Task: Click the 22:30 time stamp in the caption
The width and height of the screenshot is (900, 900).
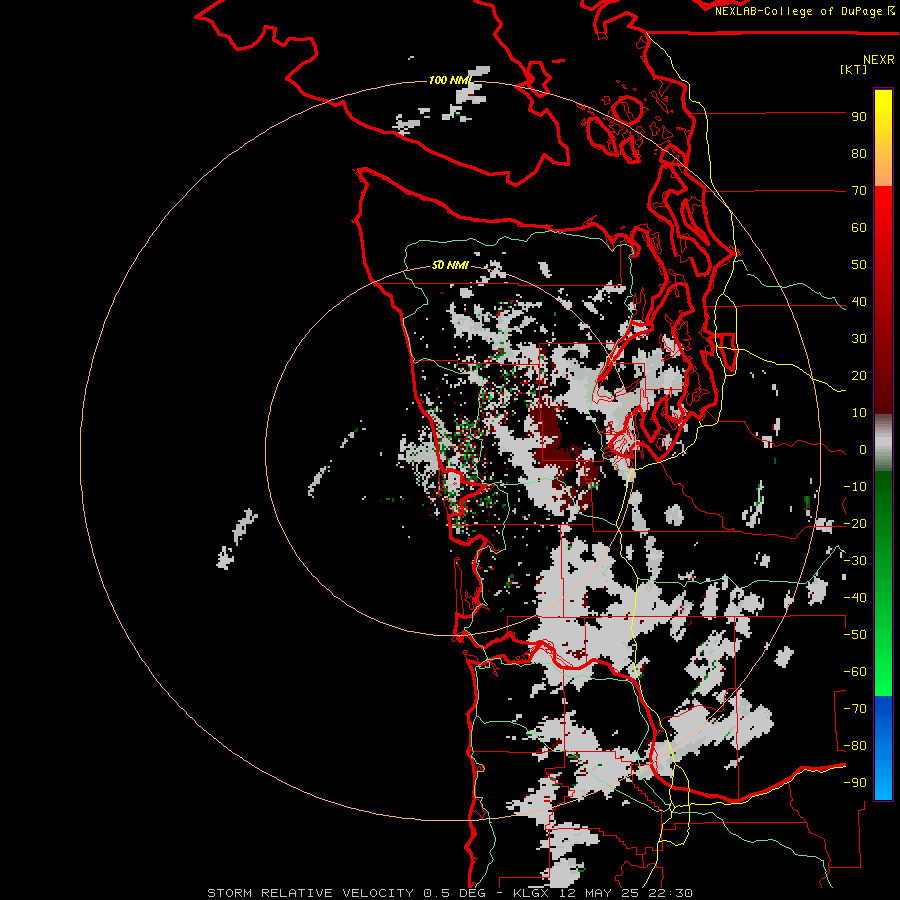Action: (x=670, y=893)
